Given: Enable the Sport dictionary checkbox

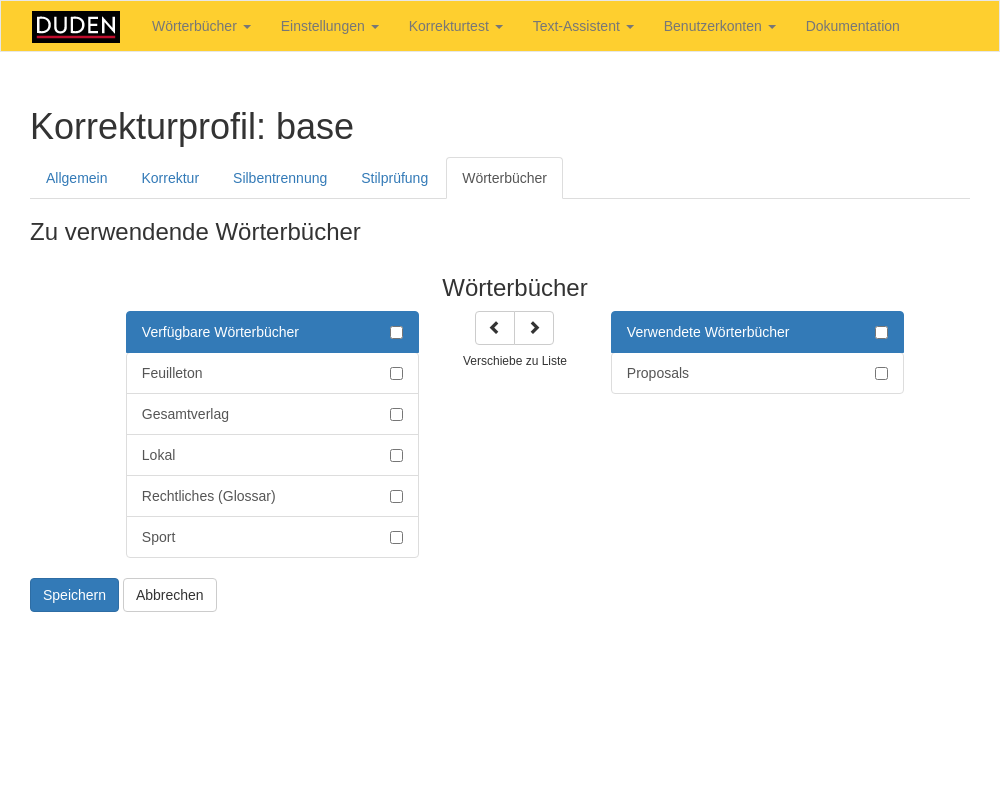Looking at the screenshot, I should (396, 538).
